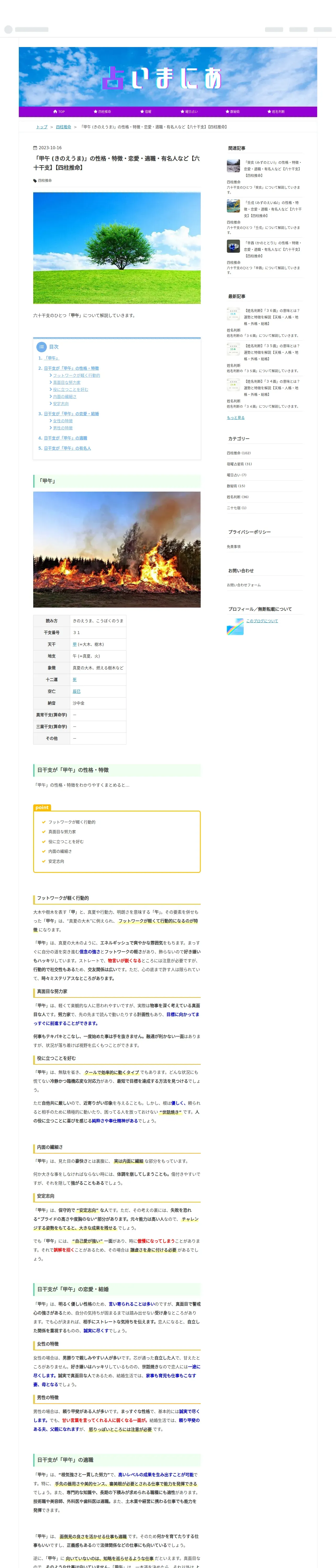This screenshot has height=1568, width=336.
Task: Click the bonfire image under 「甲午」 heading
Action: [x=116, y=549]
